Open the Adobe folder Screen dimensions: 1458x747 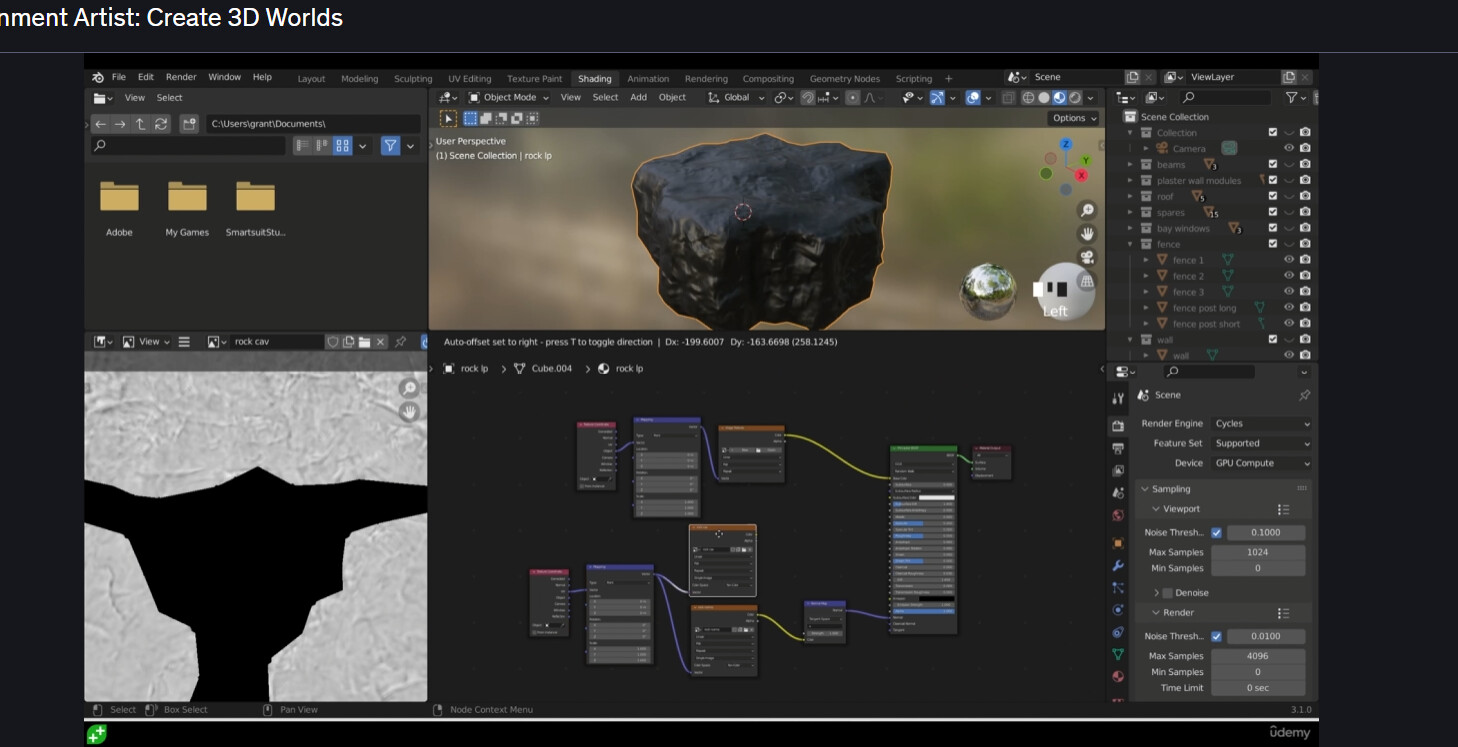[119, 208]
